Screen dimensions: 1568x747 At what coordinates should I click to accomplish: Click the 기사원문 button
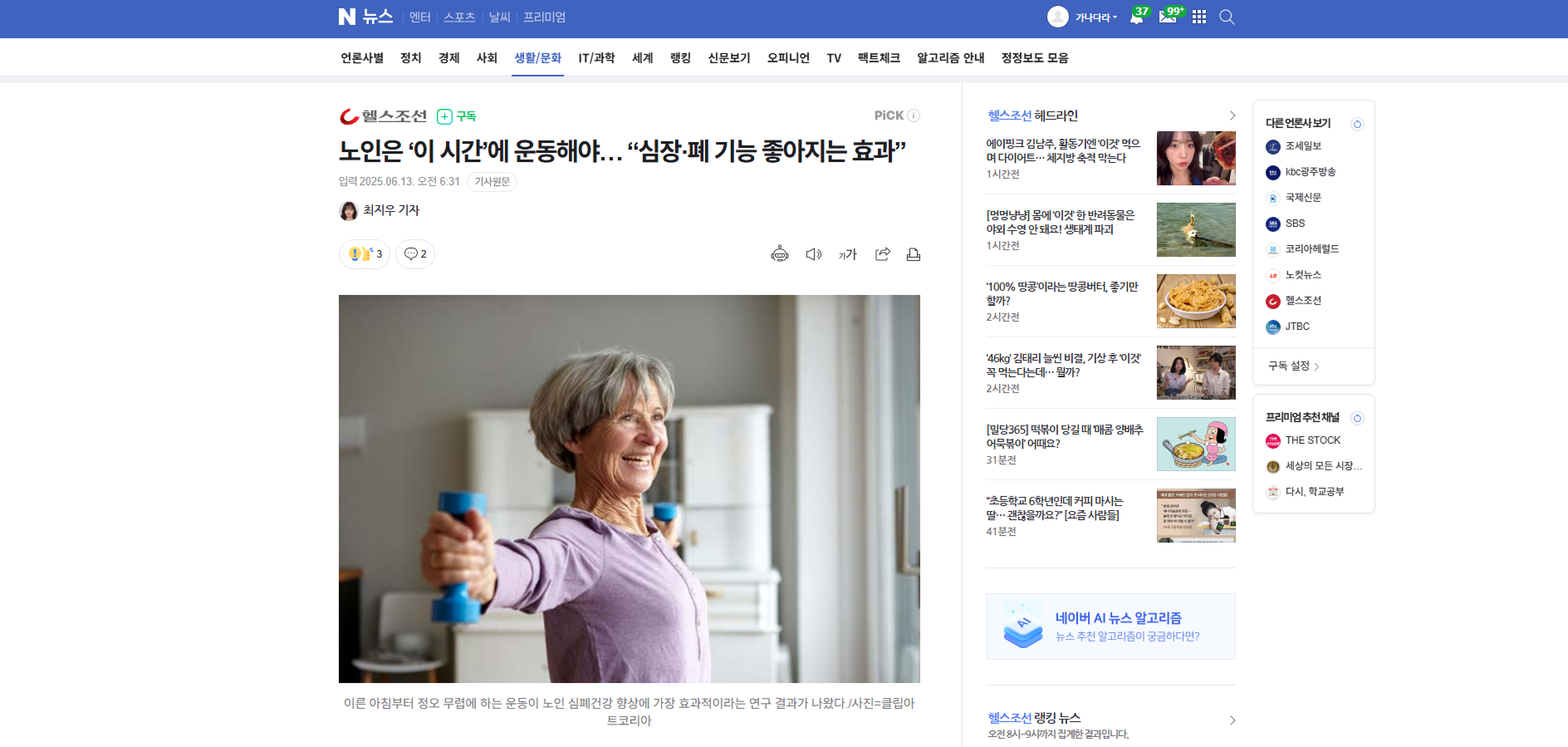pyautogui.click(x=492, y=182)
